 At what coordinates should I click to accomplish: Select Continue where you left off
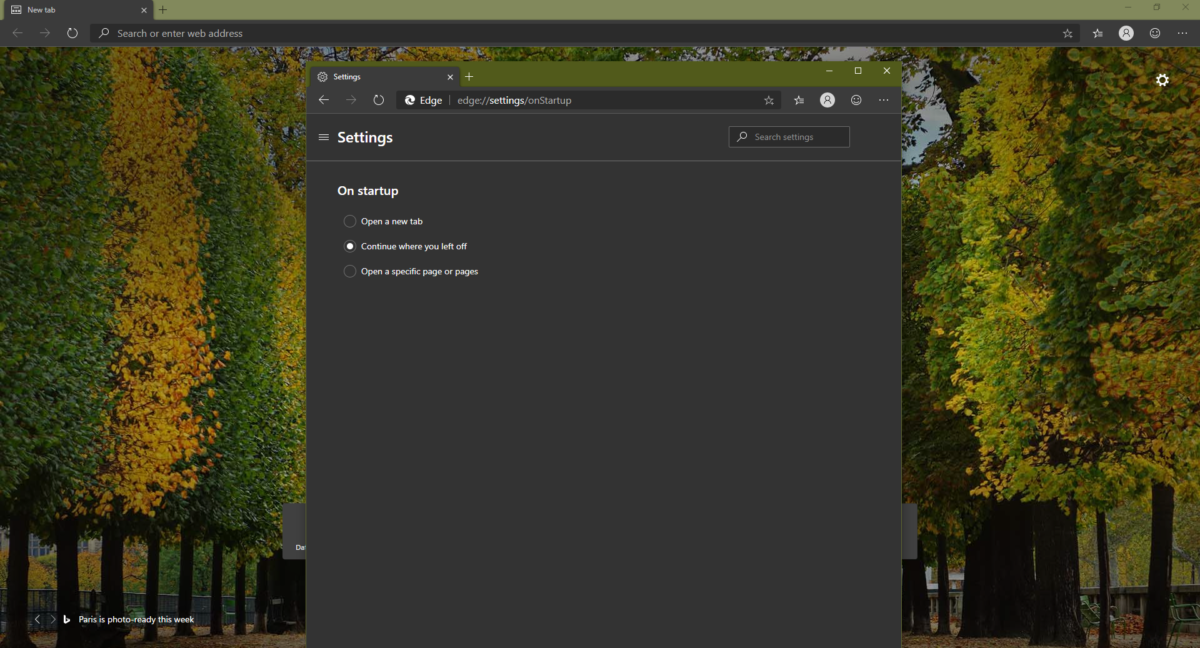click(x=350, y=246)
